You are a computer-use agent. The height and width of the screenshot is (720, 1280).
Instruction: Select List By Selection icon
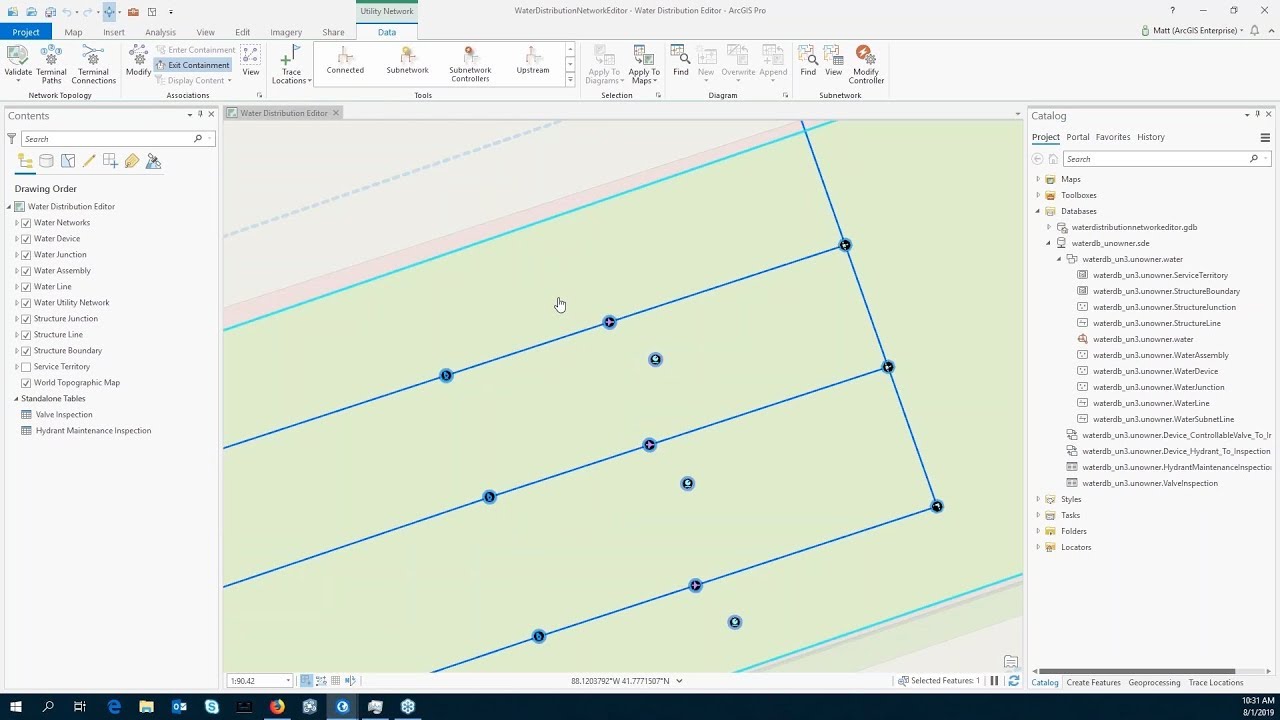pyautogui.click(x=68, y=161)
